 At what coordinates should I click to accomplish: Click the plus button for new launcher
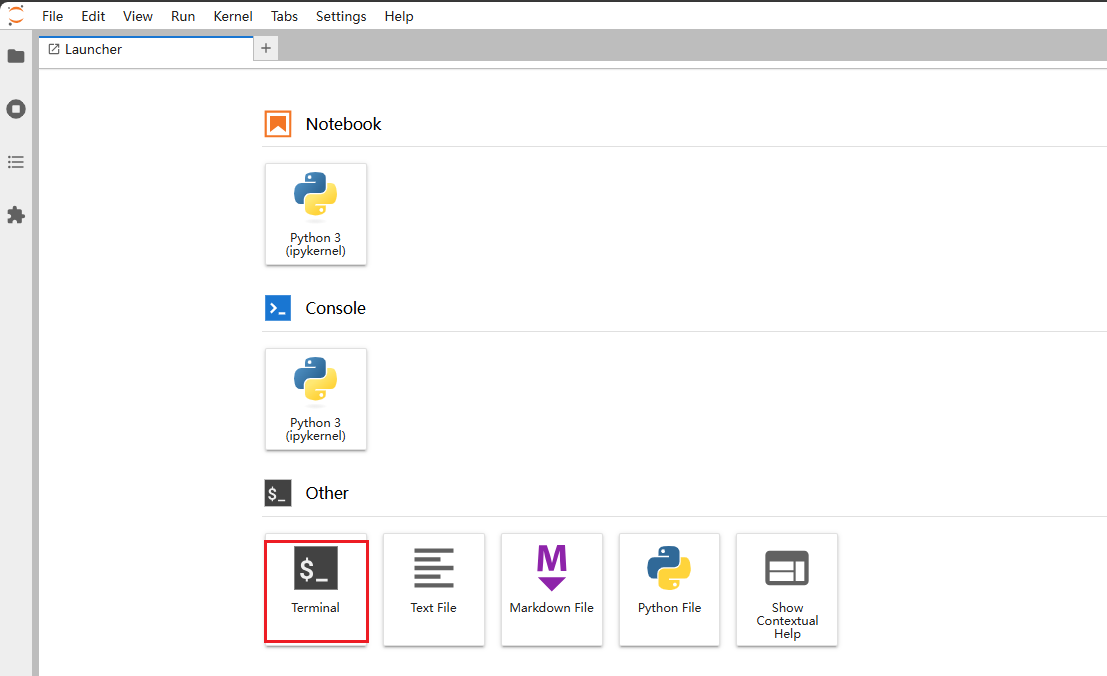(266, 48)
